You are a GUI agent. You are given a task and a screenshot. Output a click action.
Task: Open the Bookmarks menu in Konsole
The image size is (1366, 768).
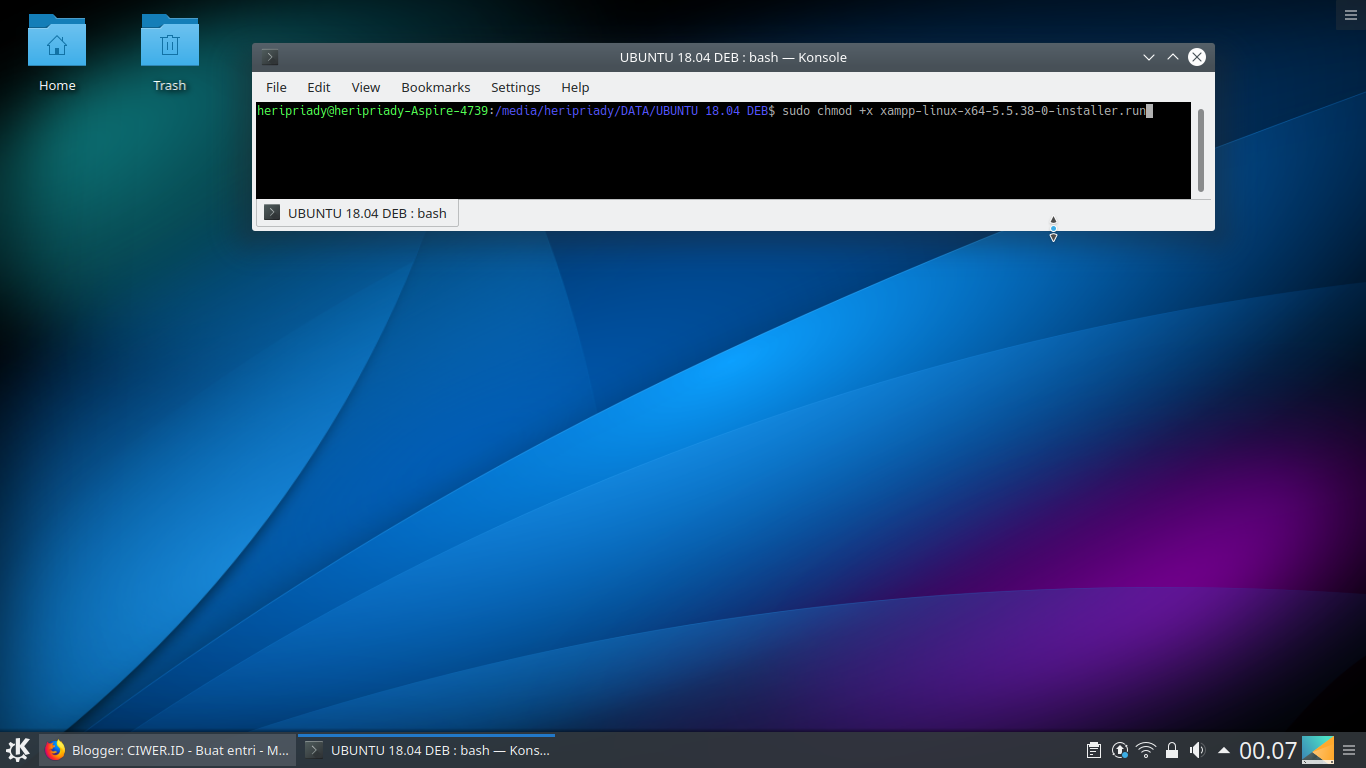click(x=436, y=87)
